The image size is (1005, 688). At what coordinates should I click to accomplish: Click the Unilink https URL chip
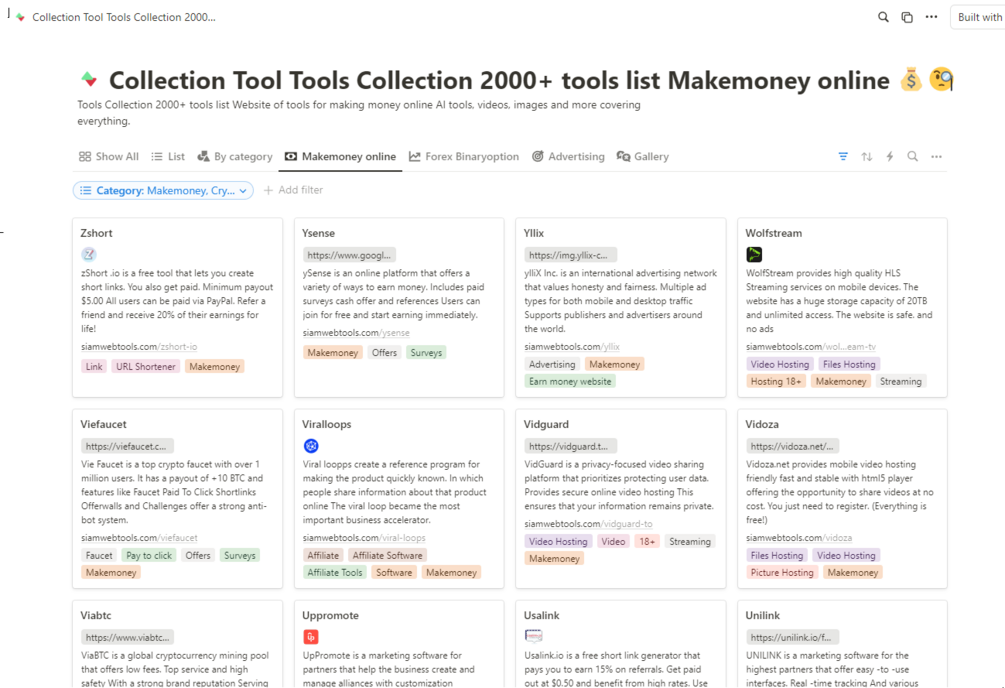792,637
